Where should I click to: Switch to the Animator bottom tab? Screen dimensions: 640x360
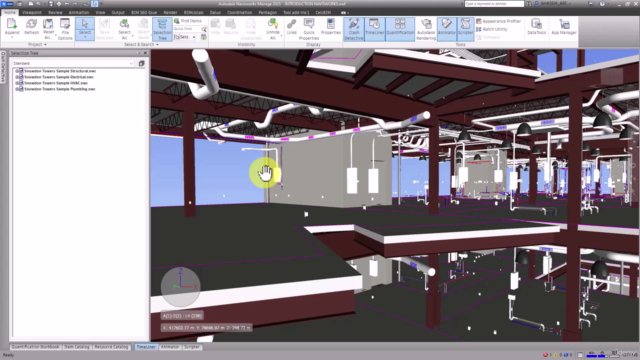coord(170,347)
